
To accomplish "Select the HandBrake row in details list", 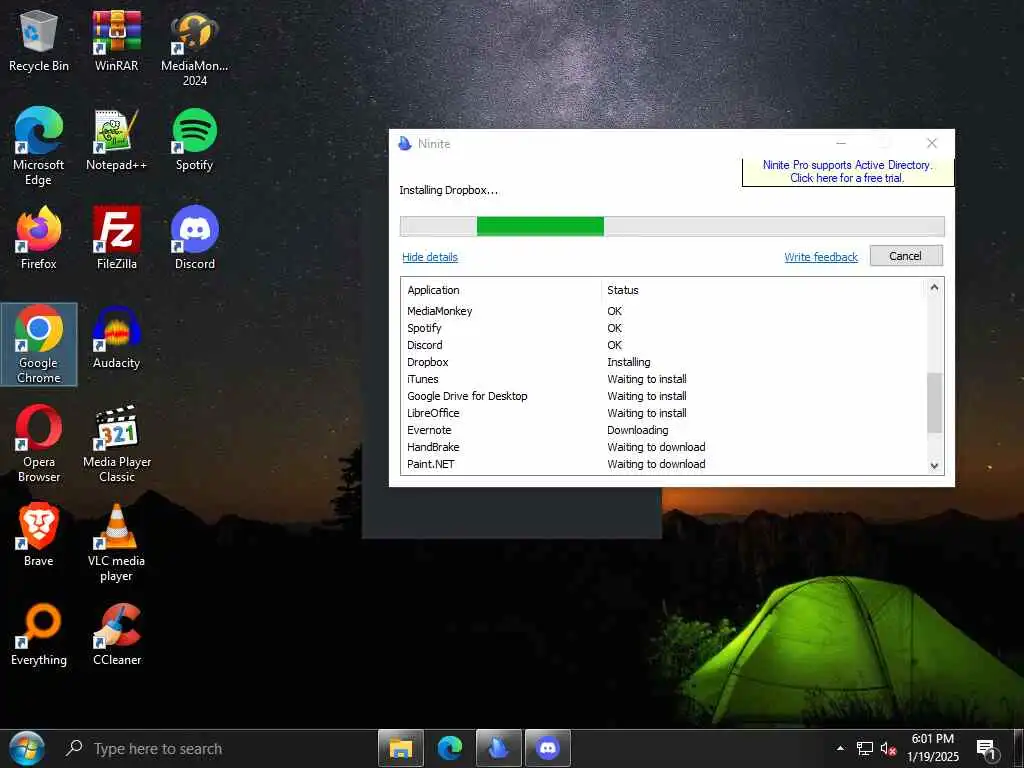I will pos(664,447).
